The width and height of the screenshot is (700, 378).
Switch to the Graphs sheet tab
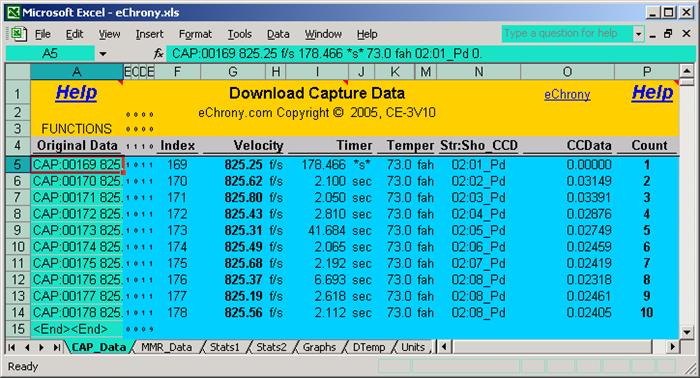click(x=319, y=347)
